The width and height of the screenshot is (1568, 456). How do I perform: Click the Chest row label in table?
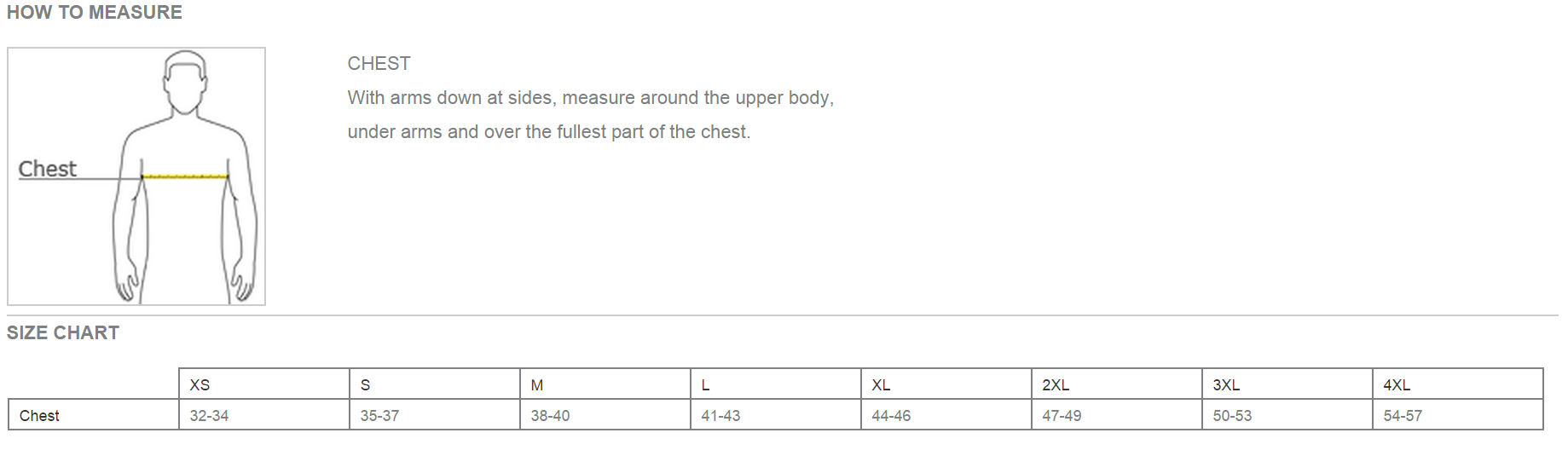[39, 416]
